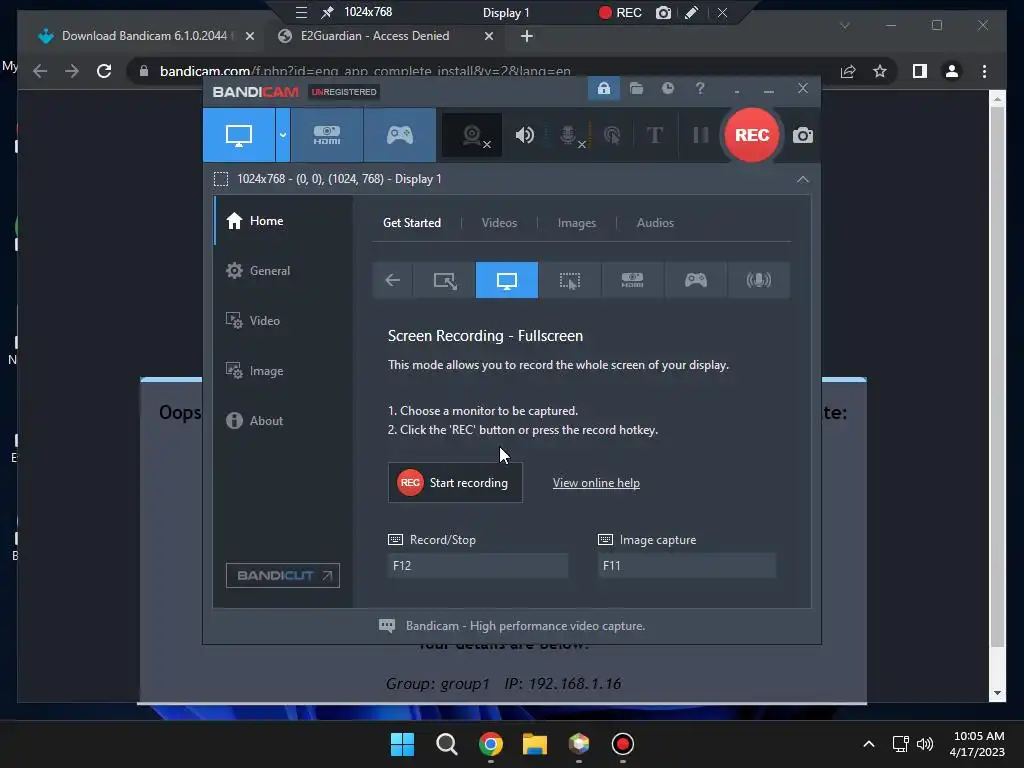Click the pencil draw icon on the top bar
The height and width of the screenshot is (768, 1024).
(692, 12)
